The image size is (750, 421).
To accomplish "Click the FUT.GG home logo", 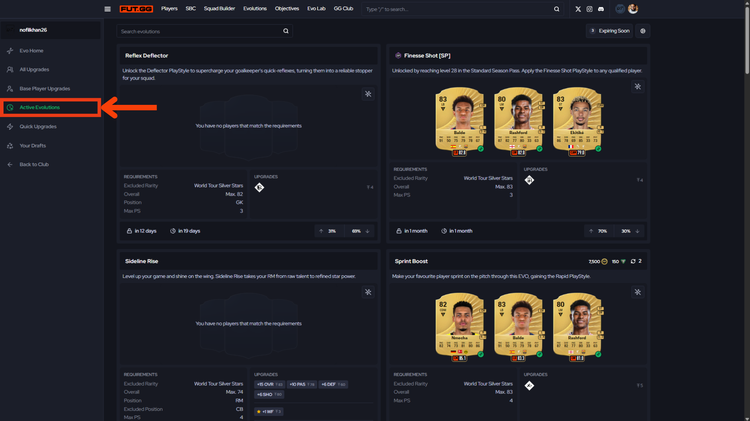I will pyautogui.click(x=137, y=9).
